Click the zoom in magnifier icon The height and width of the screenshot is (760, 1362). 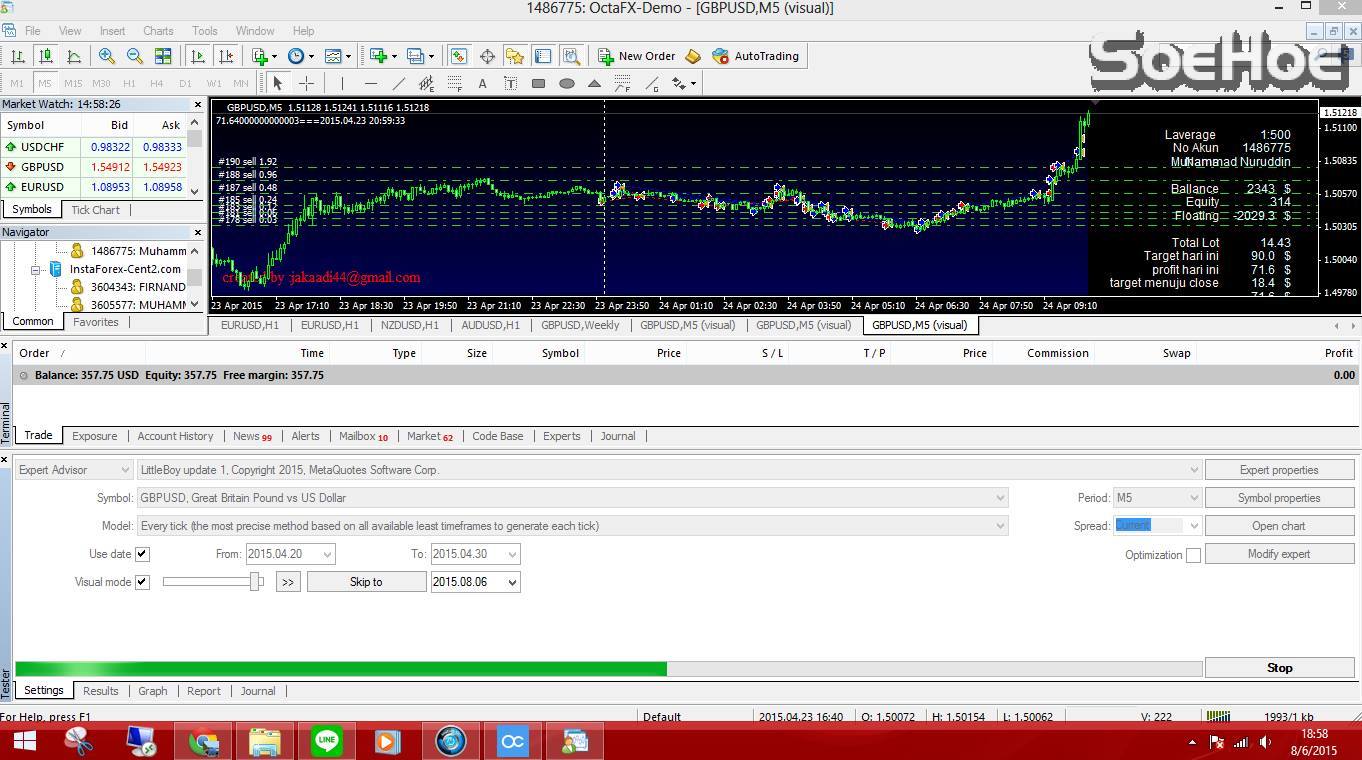106,56
